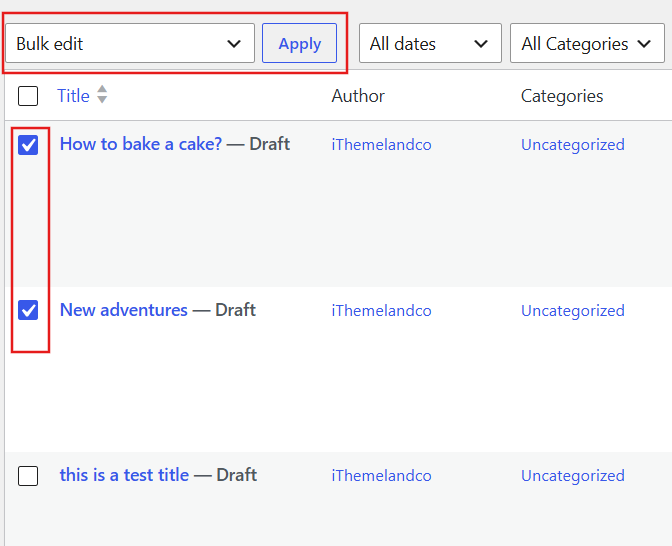Open the 'this is a test title' post
The width and height of the screenshot is (672, 546).
pyautogui.click(x=124, y=475)
